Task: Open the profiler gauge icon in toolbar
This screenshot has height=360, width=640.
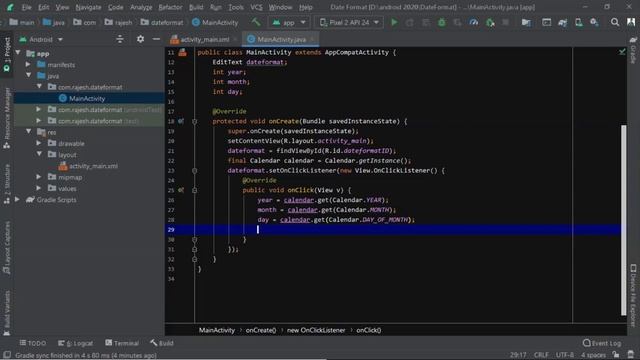Action: click(473, 22)
